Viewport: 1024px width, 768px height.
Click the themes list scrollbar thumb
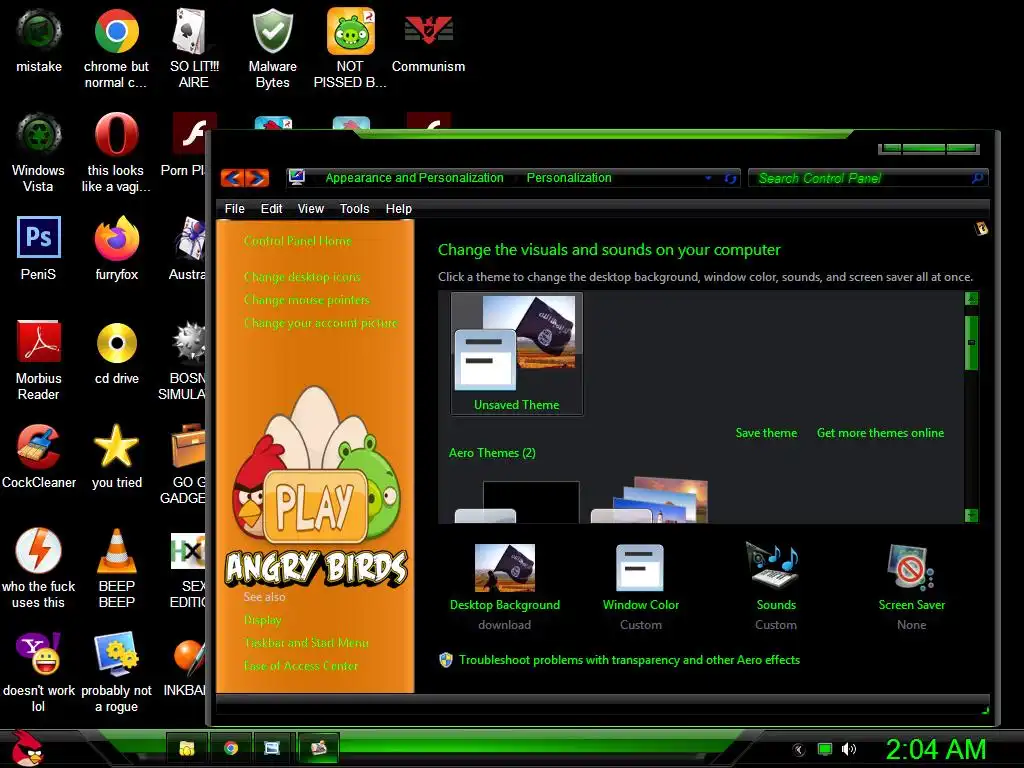click(x=972, y=343)
